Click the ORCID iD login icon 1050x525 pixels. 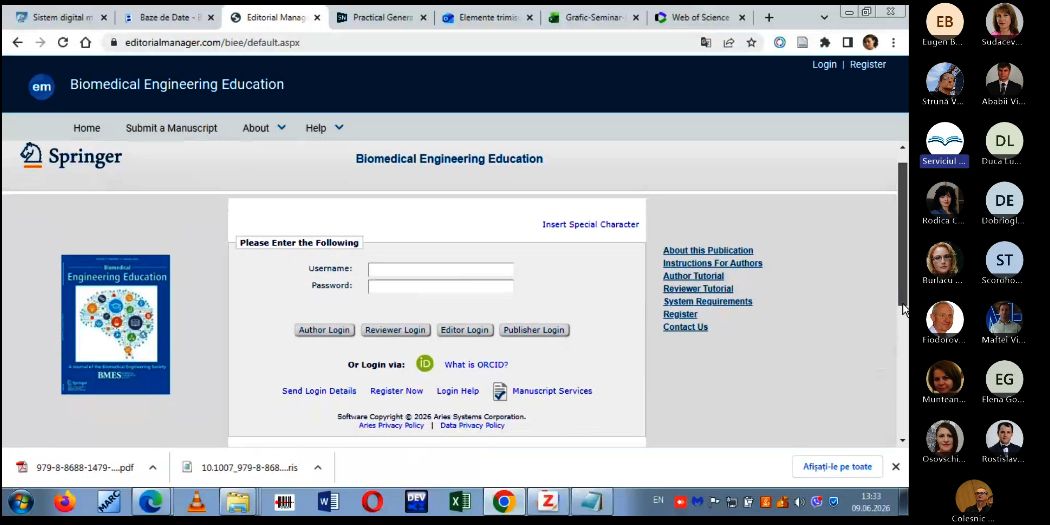pyautogui.click(x=425, y=364)
